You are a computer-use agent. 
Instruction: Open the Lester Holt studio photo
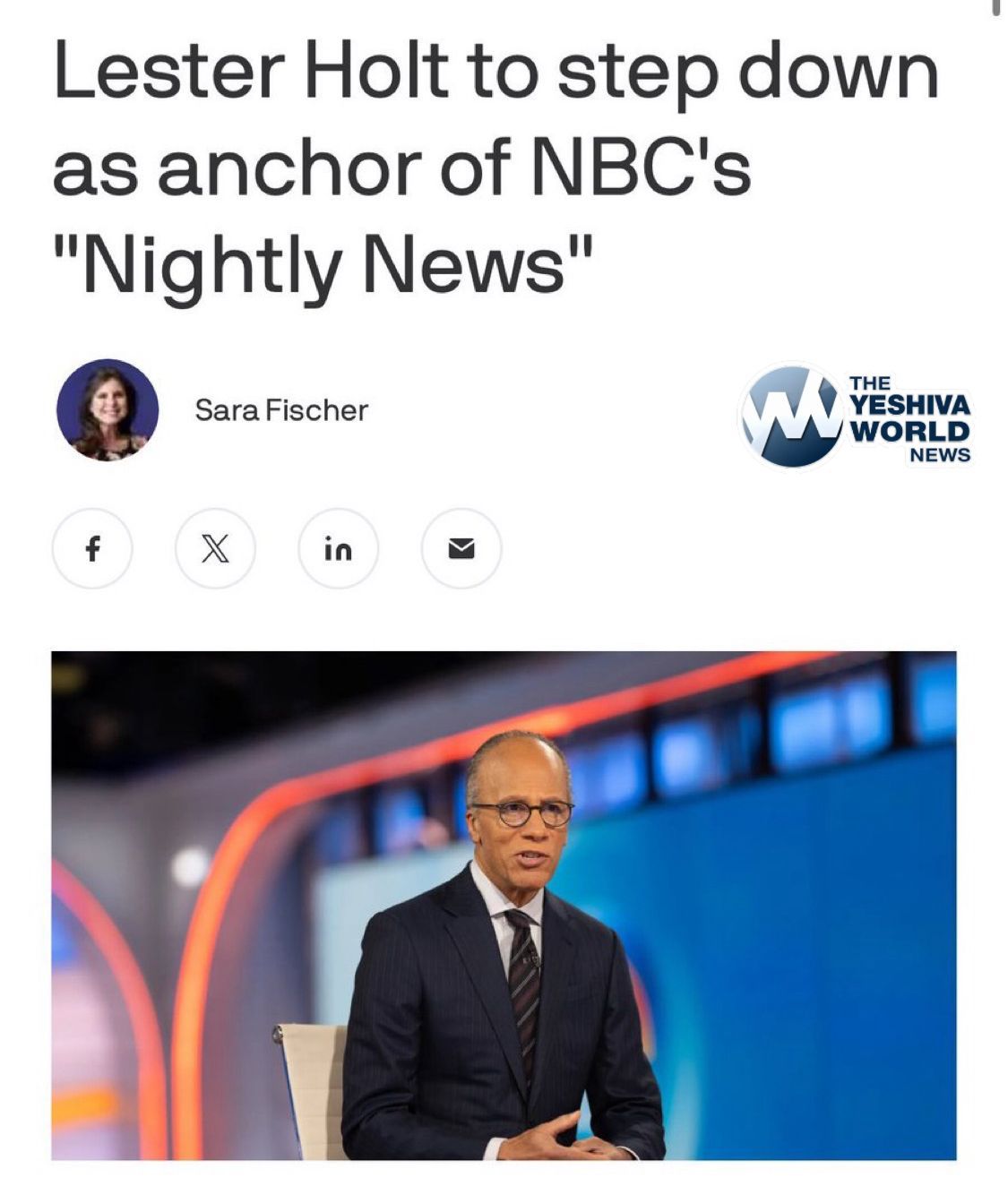click(504, 906)
